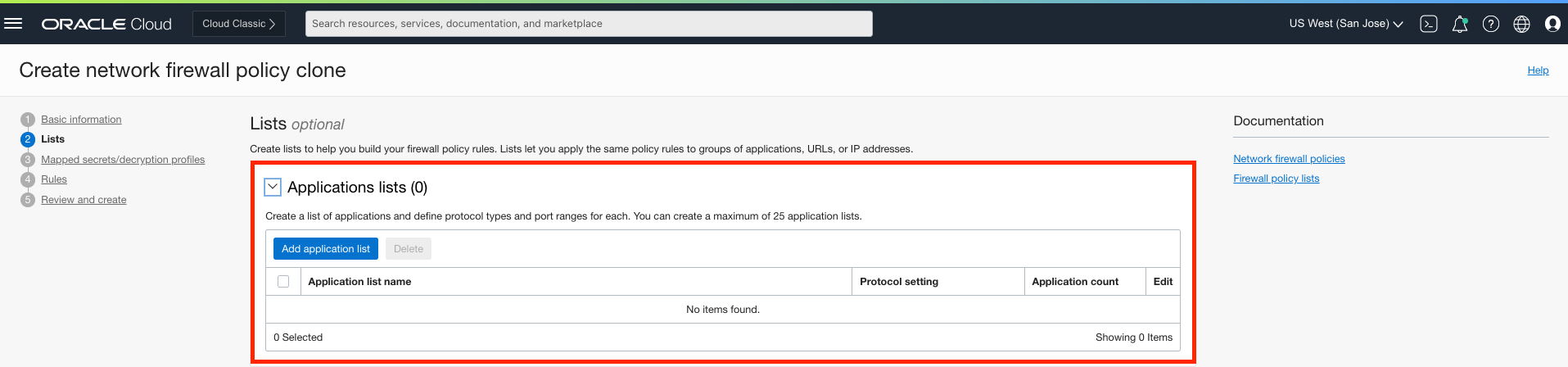The image size is (1568, 367).
Task: Open the language globe menu
Action: coord(1521,24)
